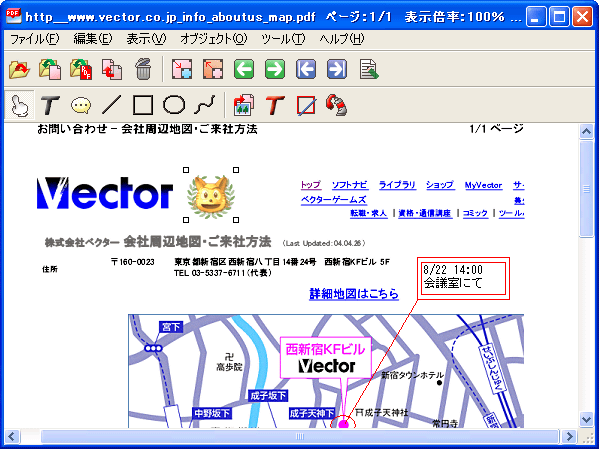Click the 〒160-0023 postal code text
Screen dimensions: 599x449
[133, 262]
